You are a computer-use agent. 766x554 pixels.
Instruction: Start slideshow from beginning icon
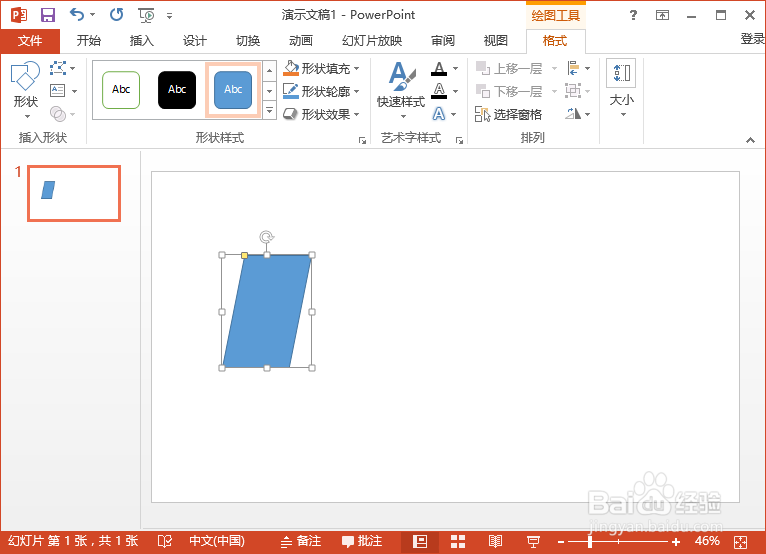coord(147,16)
